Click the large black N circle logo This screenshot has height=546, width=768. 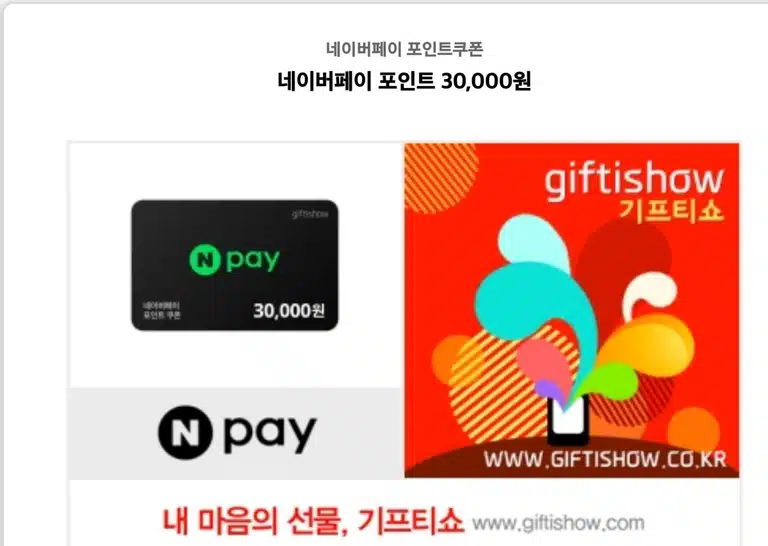point(185,432)
